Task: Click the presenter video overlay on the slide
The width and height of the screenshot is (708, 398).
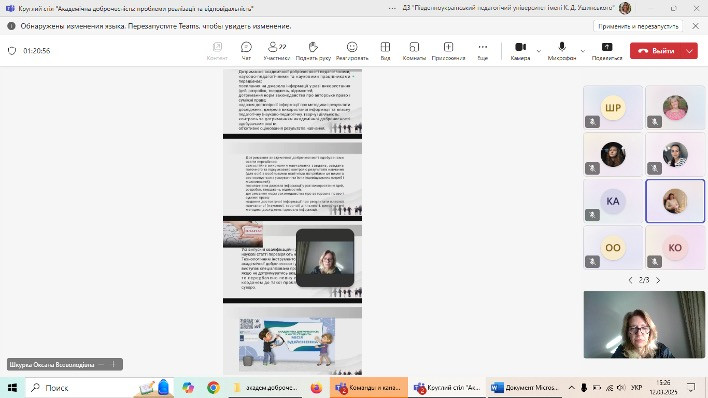Action: (325, 258)
